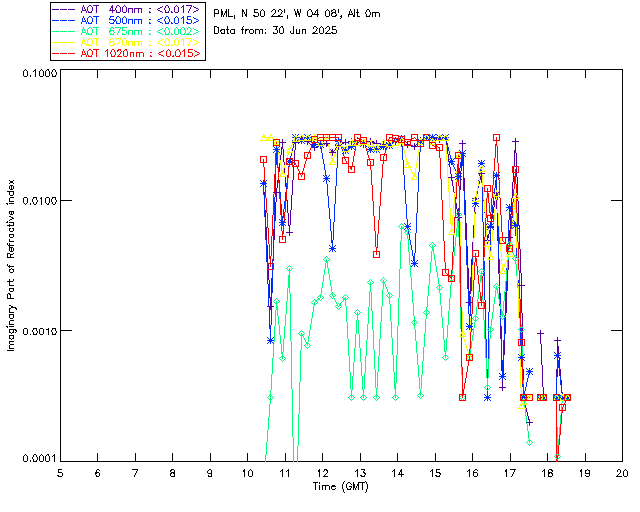Screen dimensions: 640x512
Task: Click the 'Imaginary Part of Refractive Index' axis title
Action: [13, 265]
